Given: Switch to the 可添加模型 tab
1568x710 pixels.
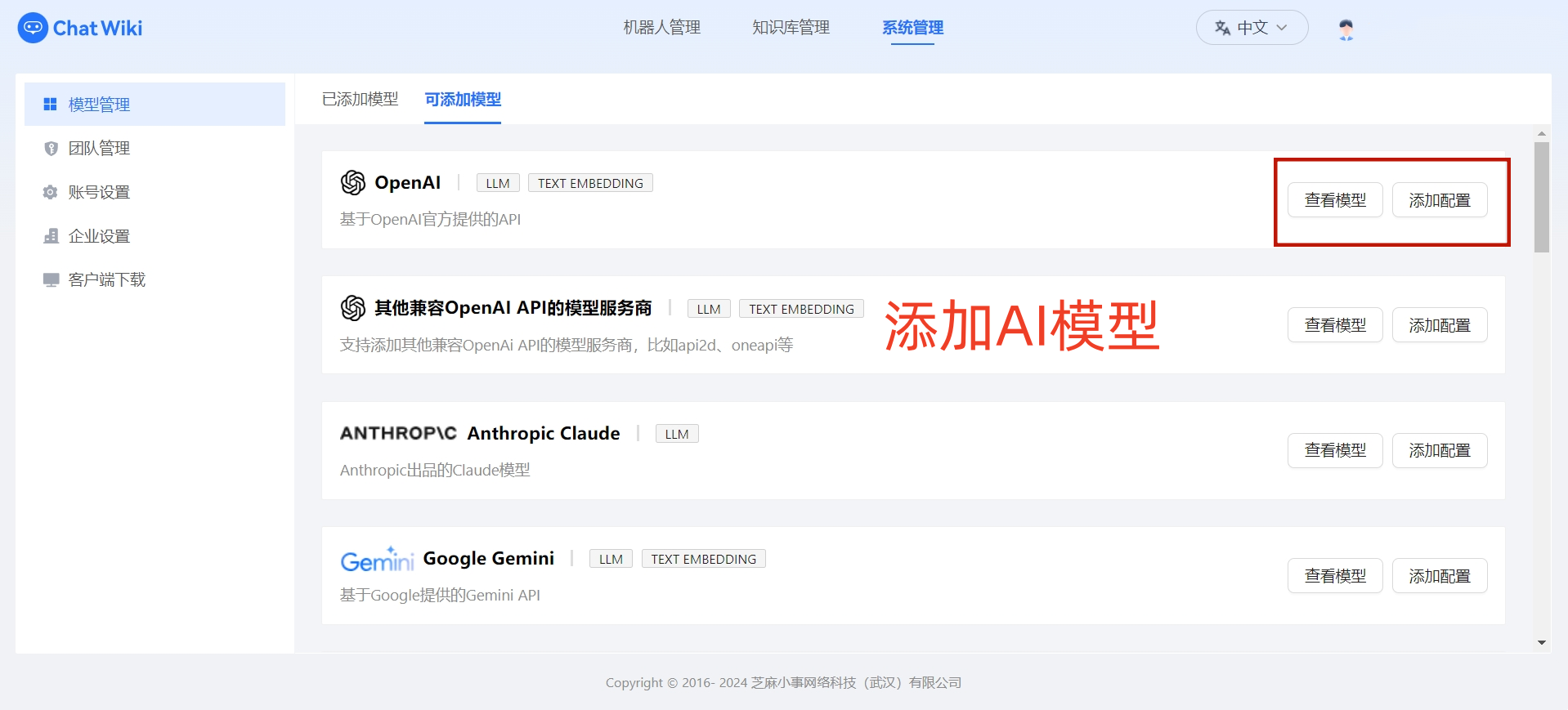Looking at the screenshot, I should [463, 100].
